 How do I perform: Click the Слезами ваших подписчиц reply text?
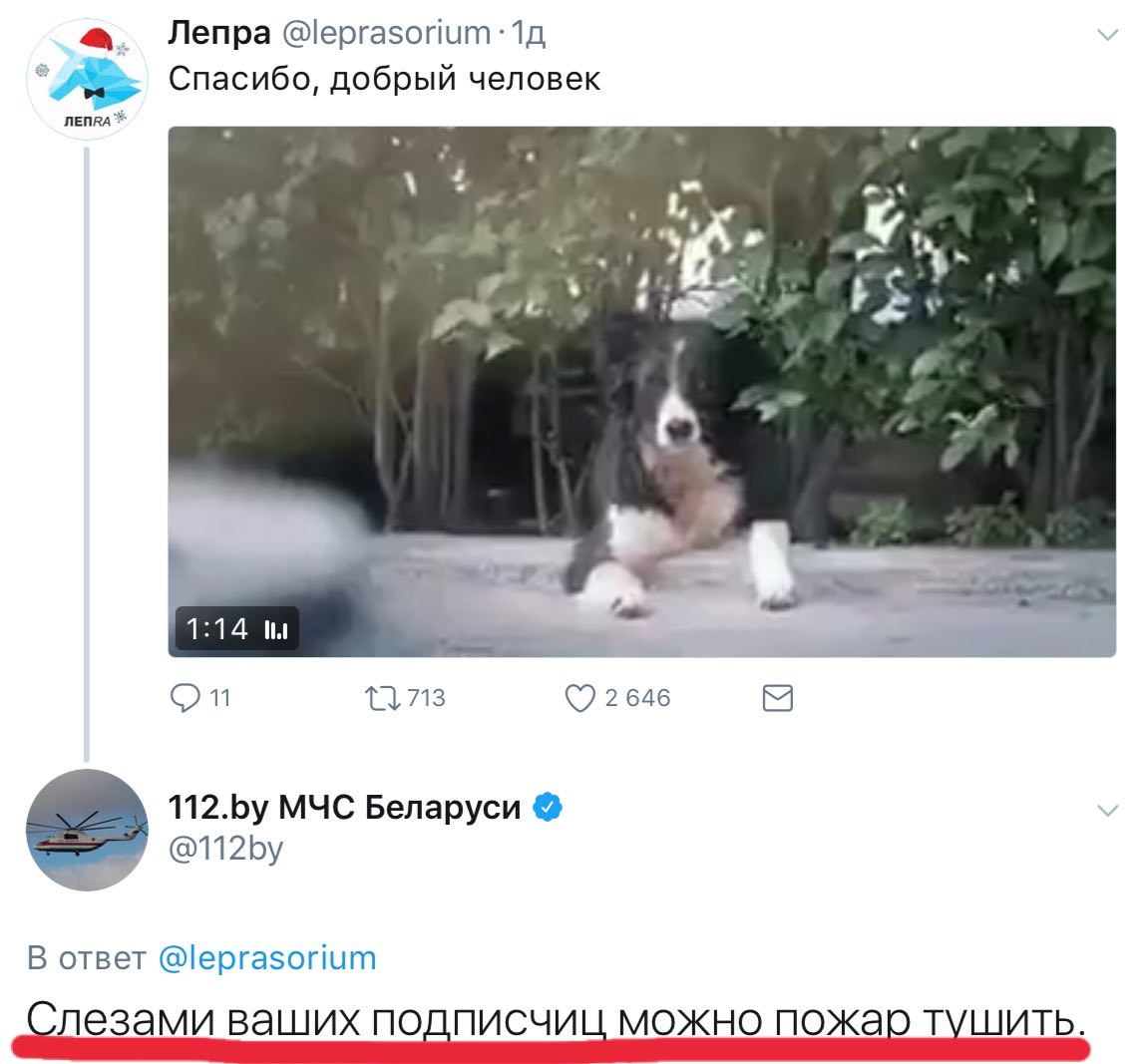pos(556,1018)
